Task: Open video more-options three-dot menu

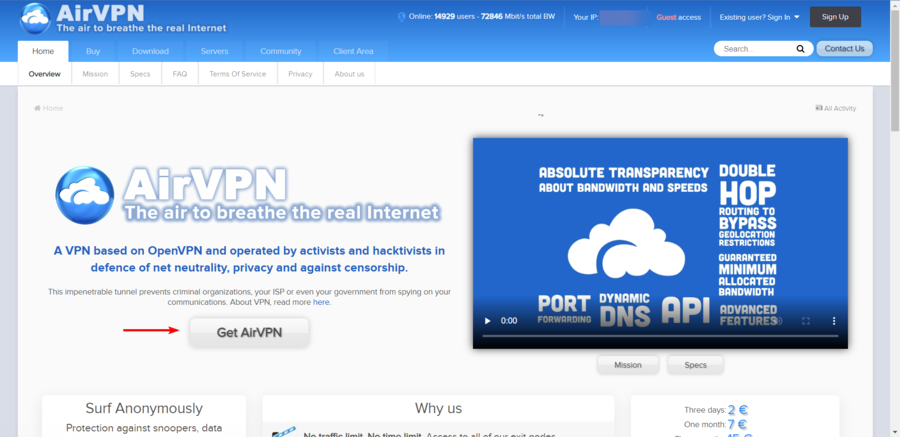Action: tap(834, 321)
